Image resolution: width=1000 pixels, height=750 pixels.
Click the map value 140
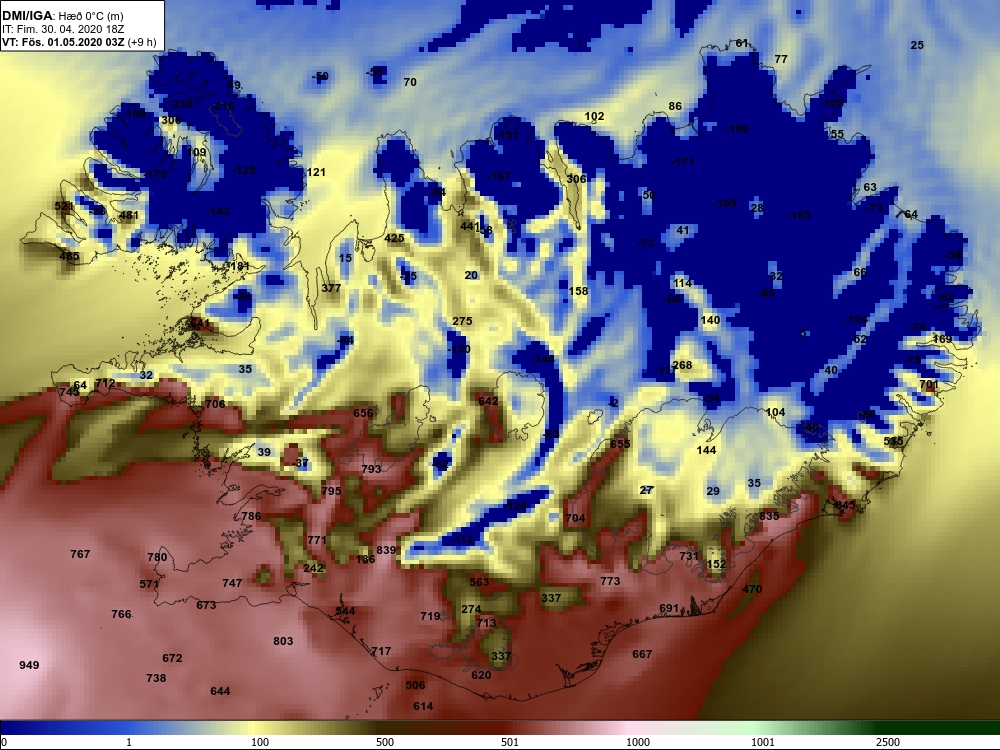pyautogui.click(x=710, y=320)
